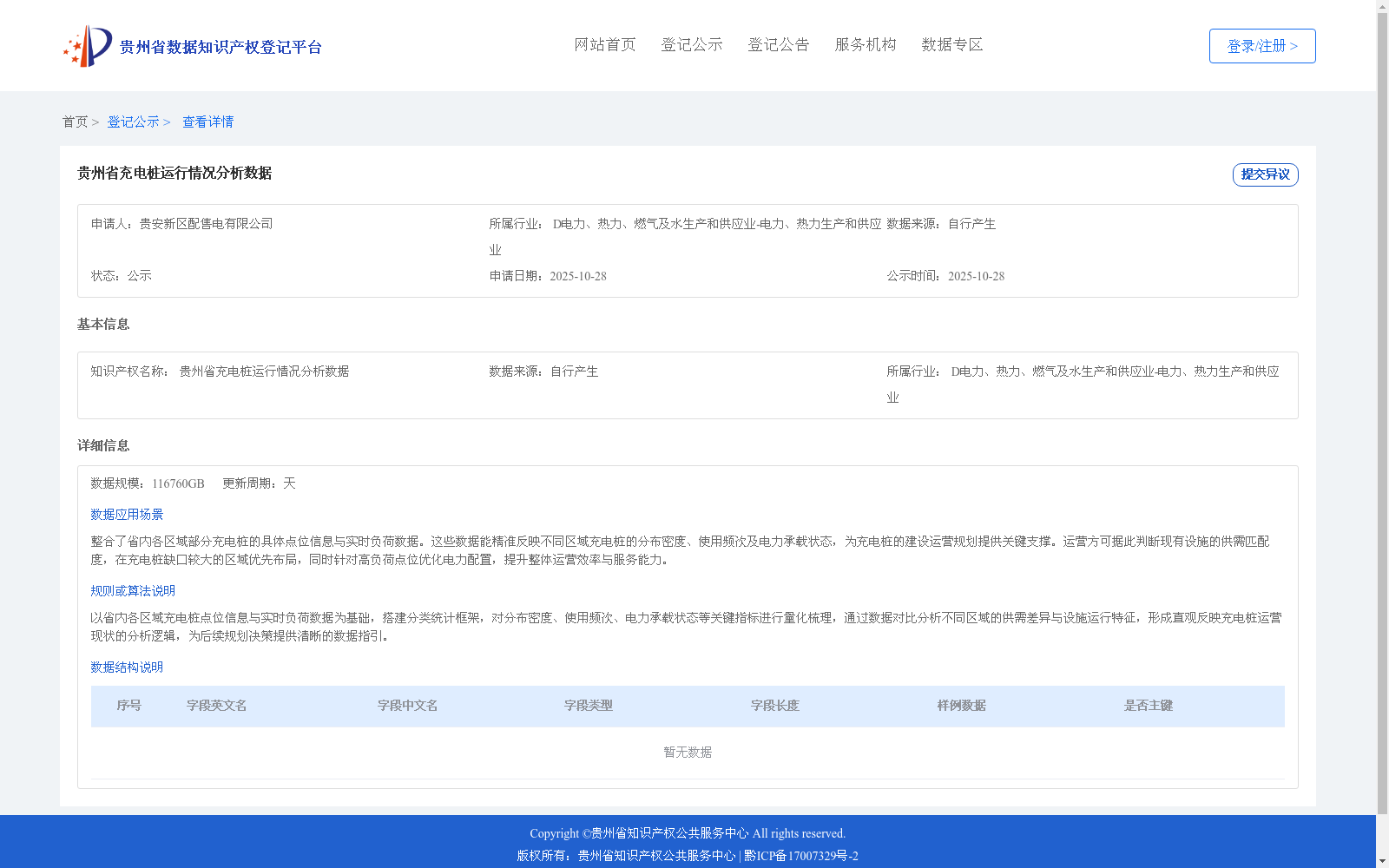This screenshot has height=868, width=1389.
Task: Click the 序号 table column header
Action: [x=128, y=706]
